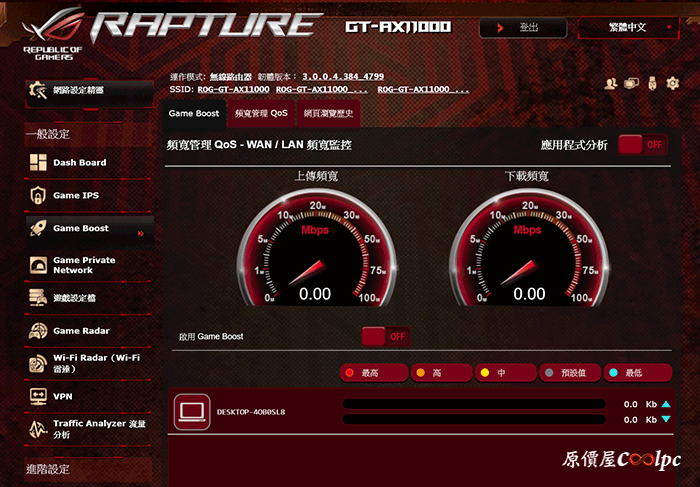Switch to the 頻寬管理 QoS tab
The image size is (700, 487).
261,113
